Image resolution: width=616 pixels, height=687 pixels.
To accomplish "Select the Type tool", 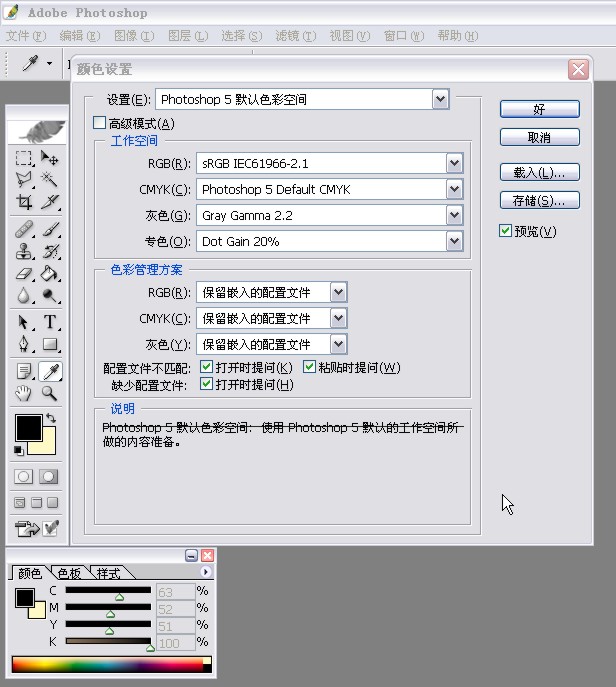I will [50, 322].
